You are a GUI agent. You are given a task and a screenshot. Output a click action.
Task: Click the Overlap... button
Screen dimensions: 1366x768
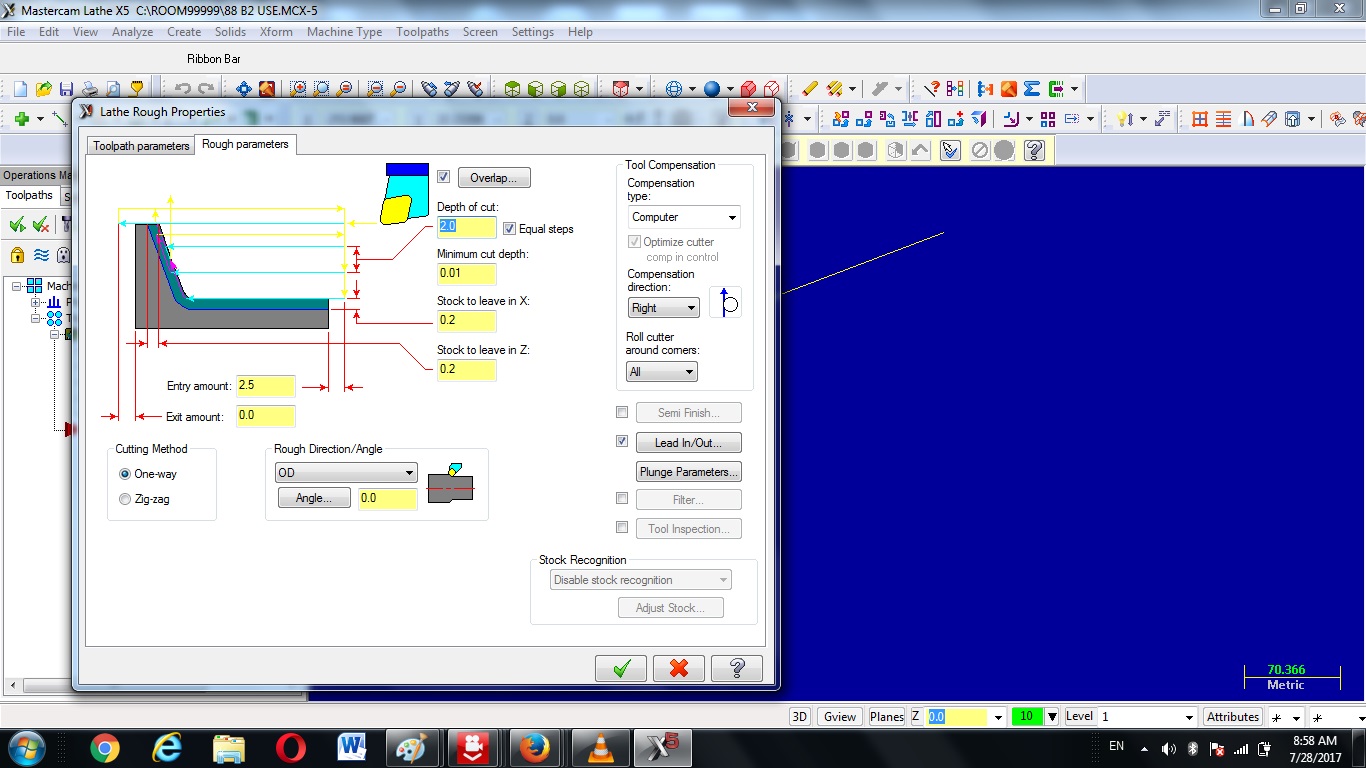[494, 178]
